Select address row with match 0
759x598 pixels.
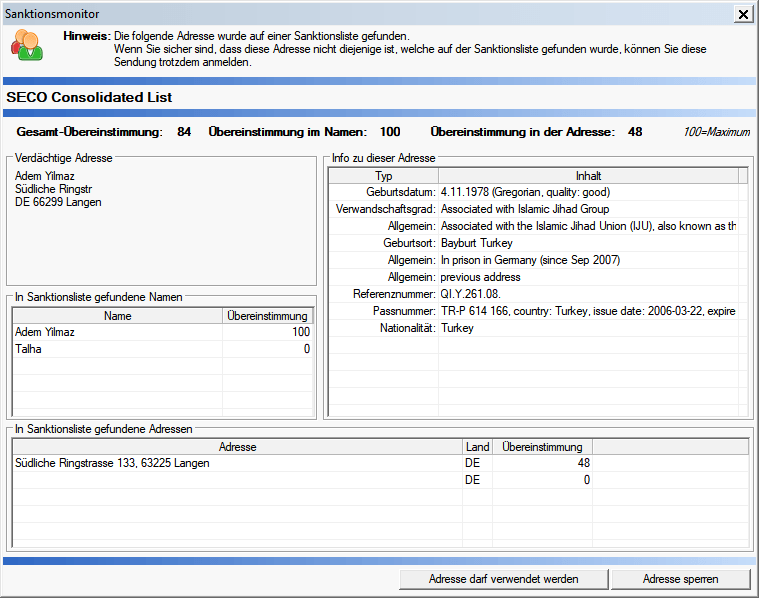coord(380,480)
